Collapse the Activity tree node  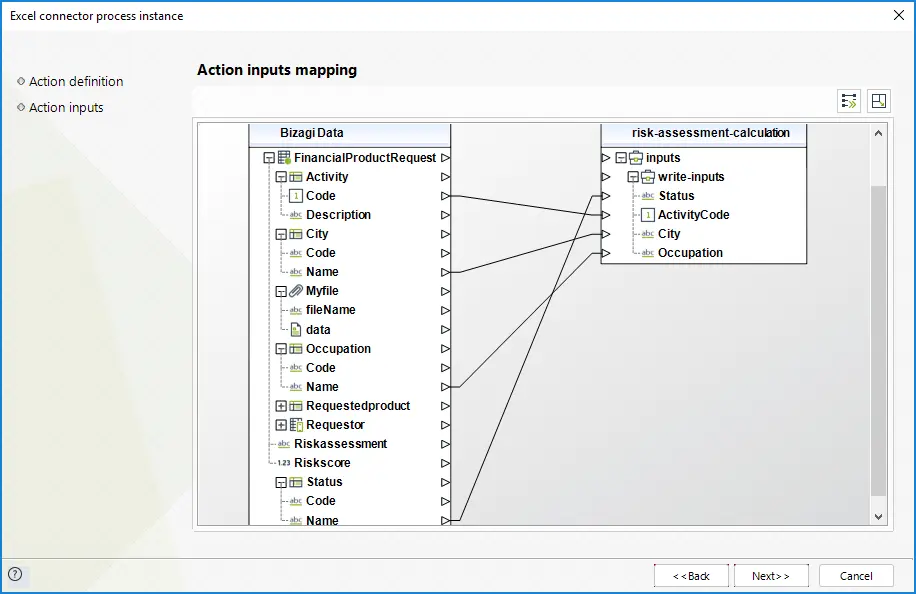click(x=281, y=177)
